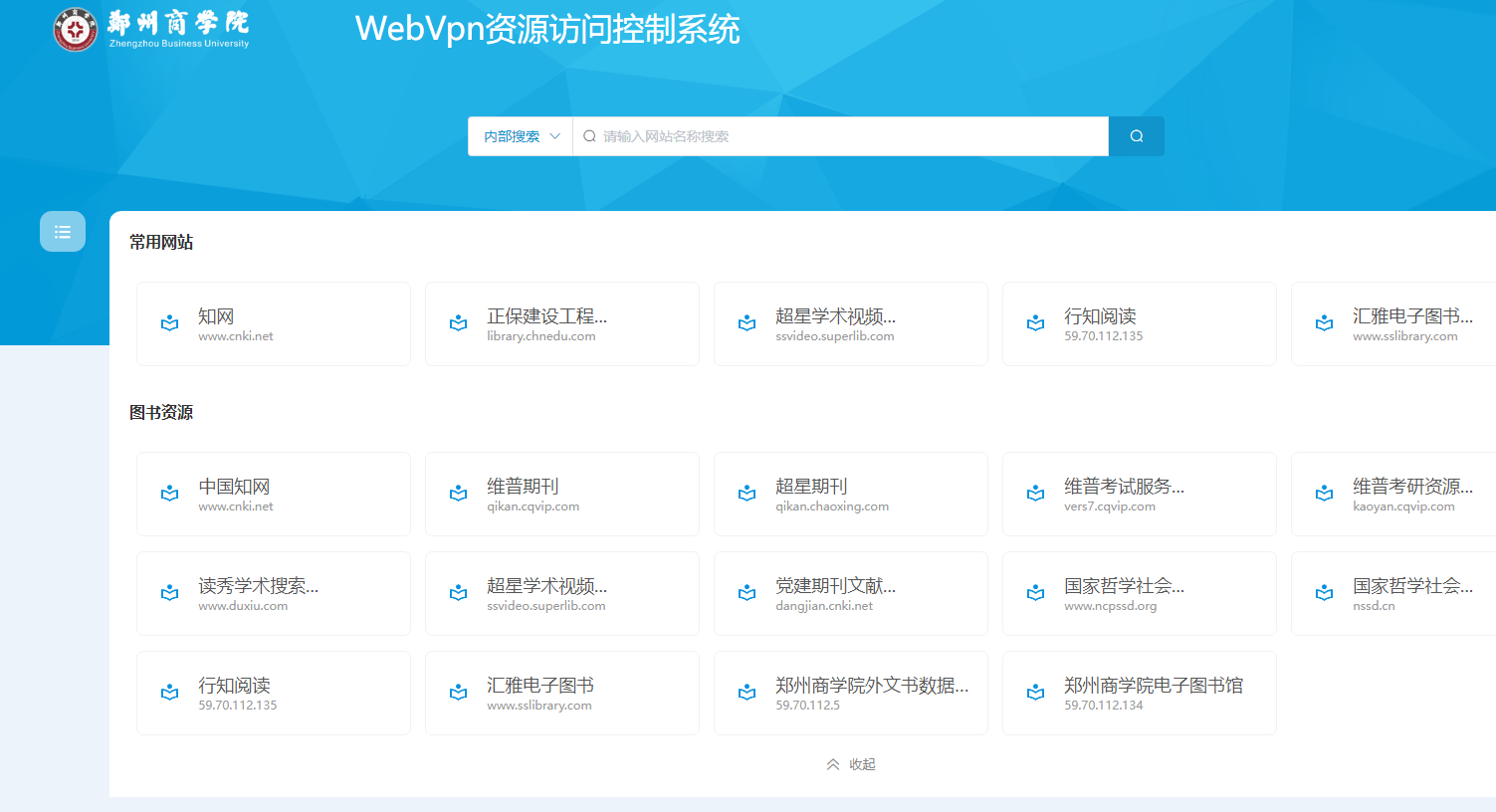Open the 中国知网 card
This screenshot has width=1496, height=812.
pyautogui.click(x=274, y=495)
